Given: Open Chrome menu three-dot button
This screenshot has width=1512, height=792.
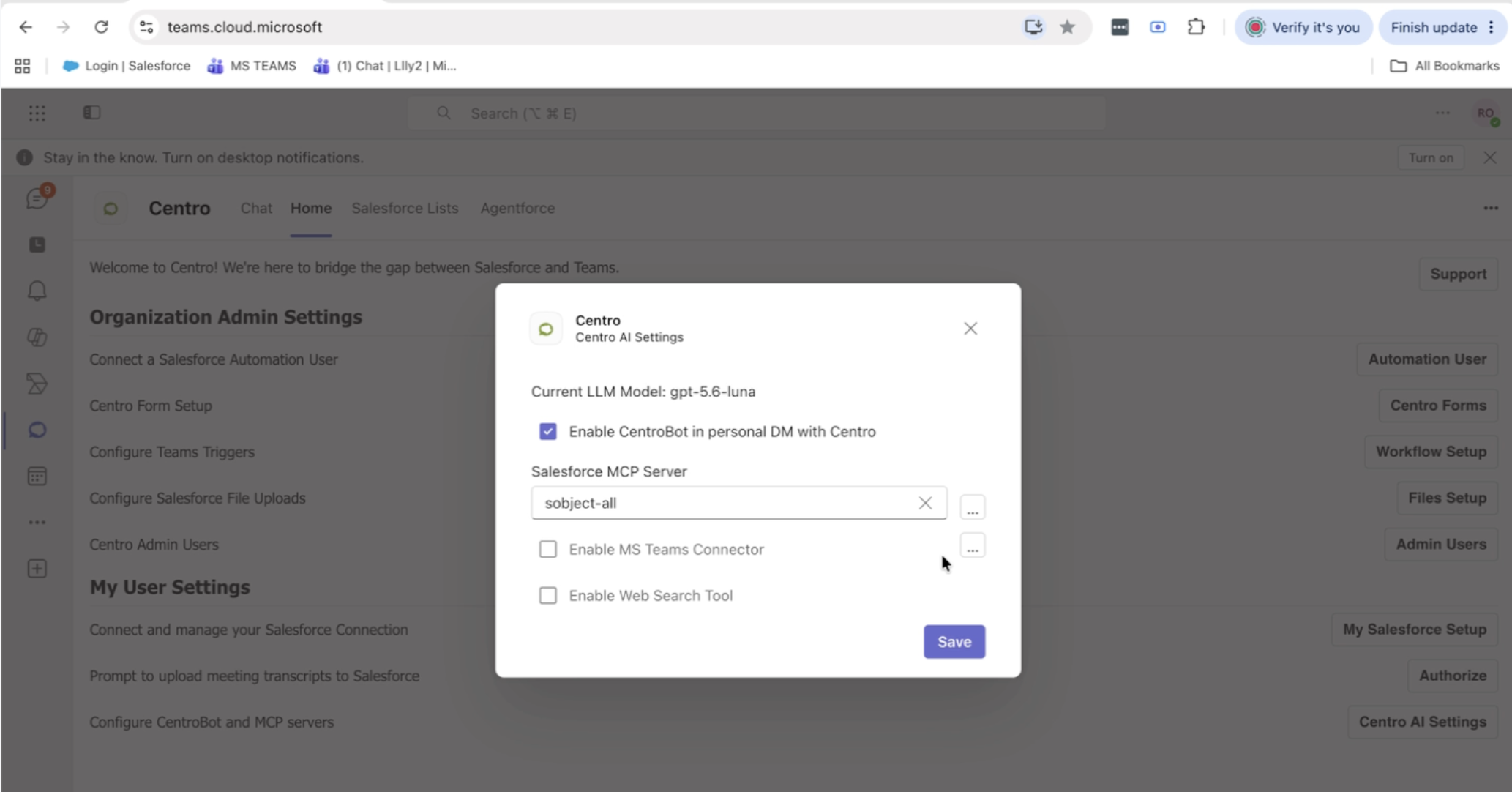Looking at the screenshot, I should coord(1492,27).
